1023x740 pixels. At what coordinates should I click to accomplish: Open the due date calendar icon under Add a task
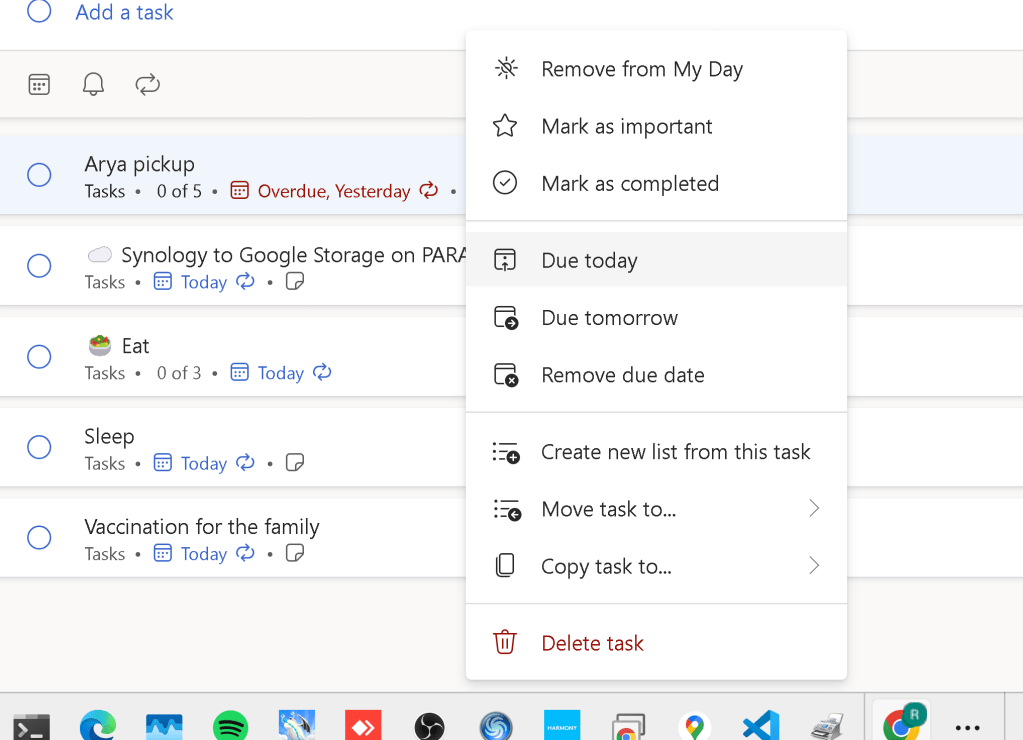point(39,84)
